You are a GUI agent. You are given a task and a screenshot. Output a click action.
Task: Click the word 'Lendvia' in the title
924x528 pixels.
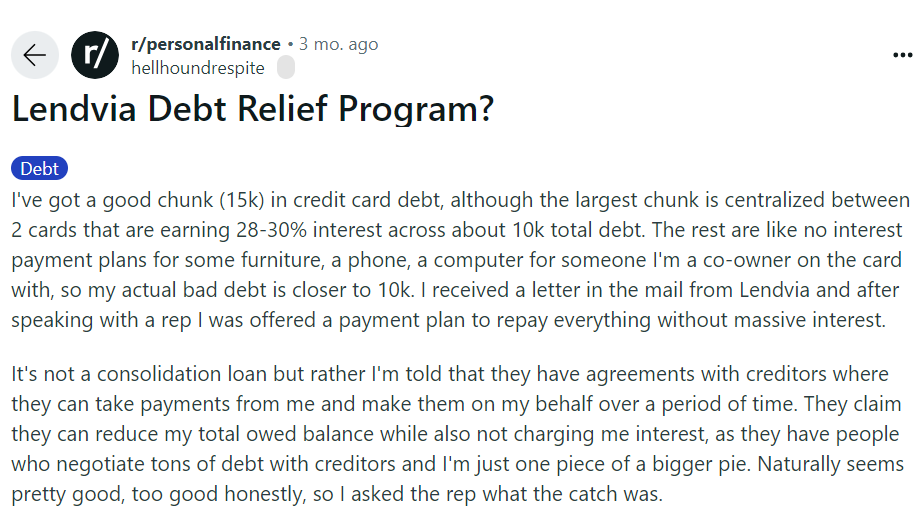[x=71, y=109]
